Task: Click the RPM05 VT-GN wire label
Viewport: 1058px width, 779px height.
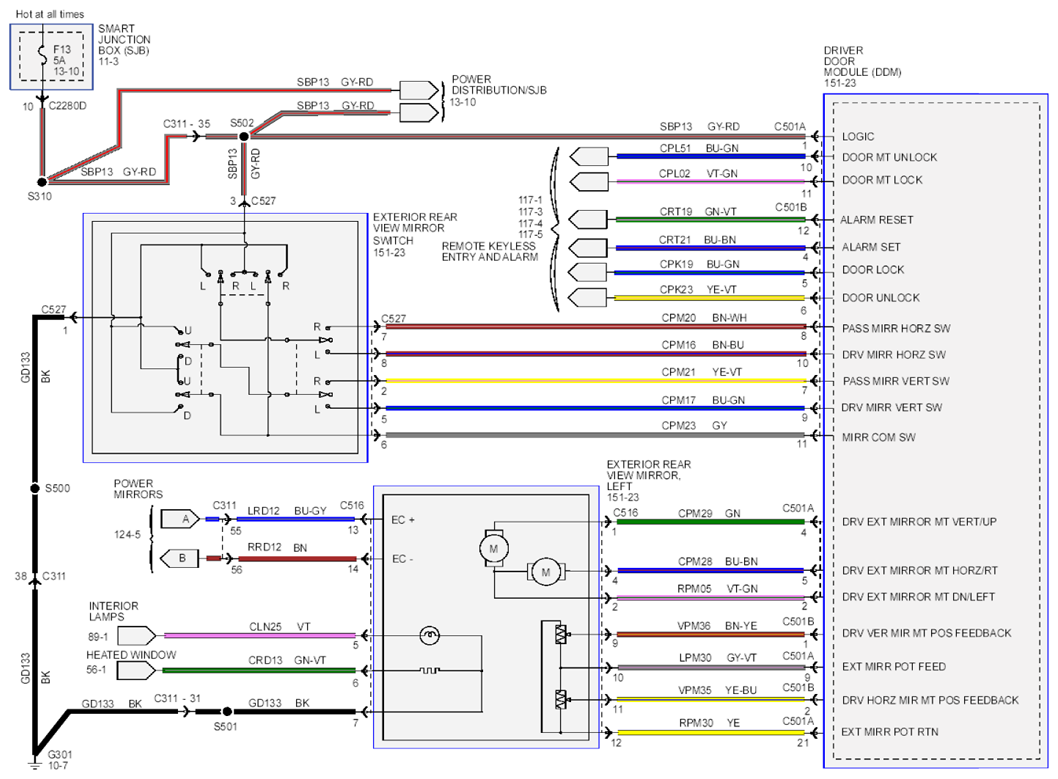Action: tap(717, 589)
